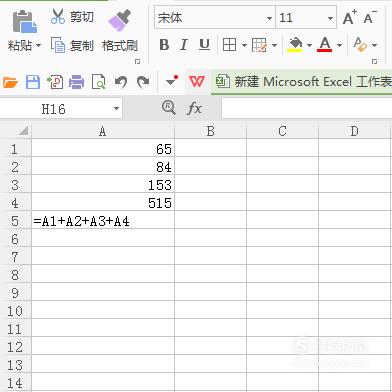
Task: Select row 10 header
Action: (x=15, y=311)
